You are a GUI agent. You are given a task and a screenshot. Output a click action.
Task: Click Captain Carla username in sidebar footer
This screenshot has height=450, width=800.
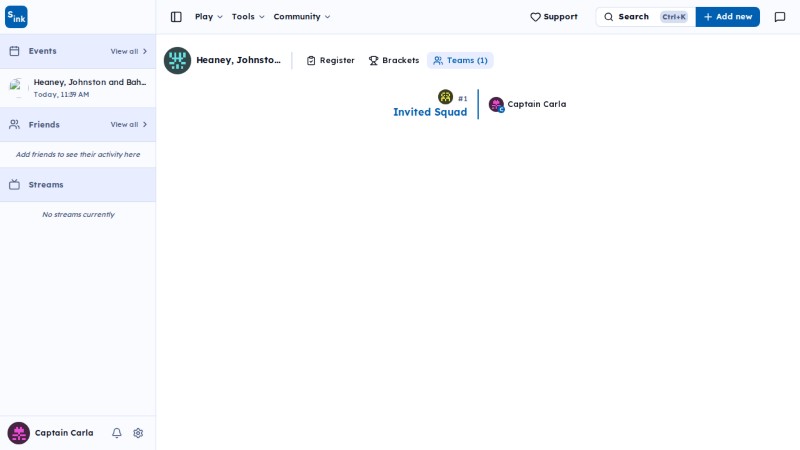pos(64,433)
